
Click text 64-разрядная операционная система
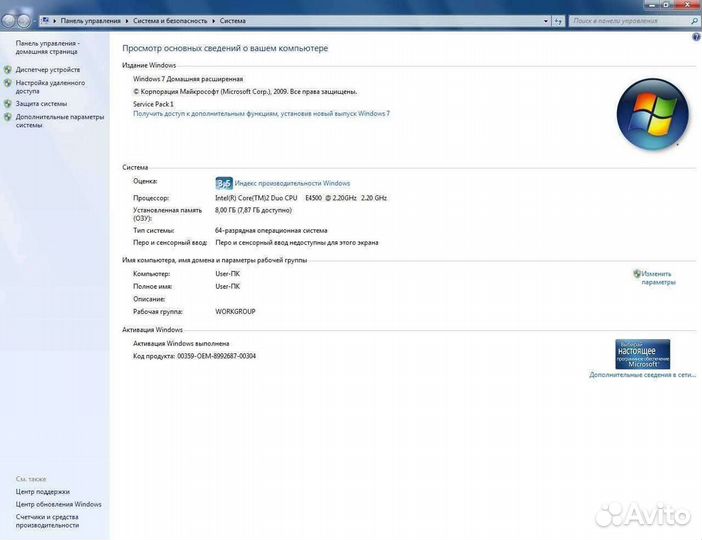[271, 231]
